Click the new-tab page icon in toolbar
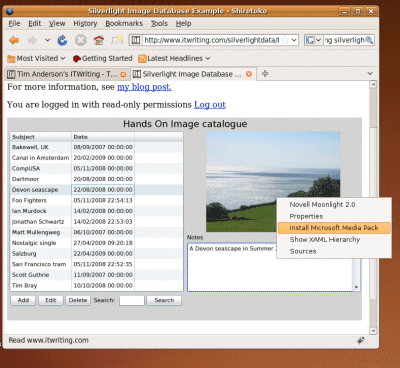Screen dimensions: 400x368 [117, 40]
